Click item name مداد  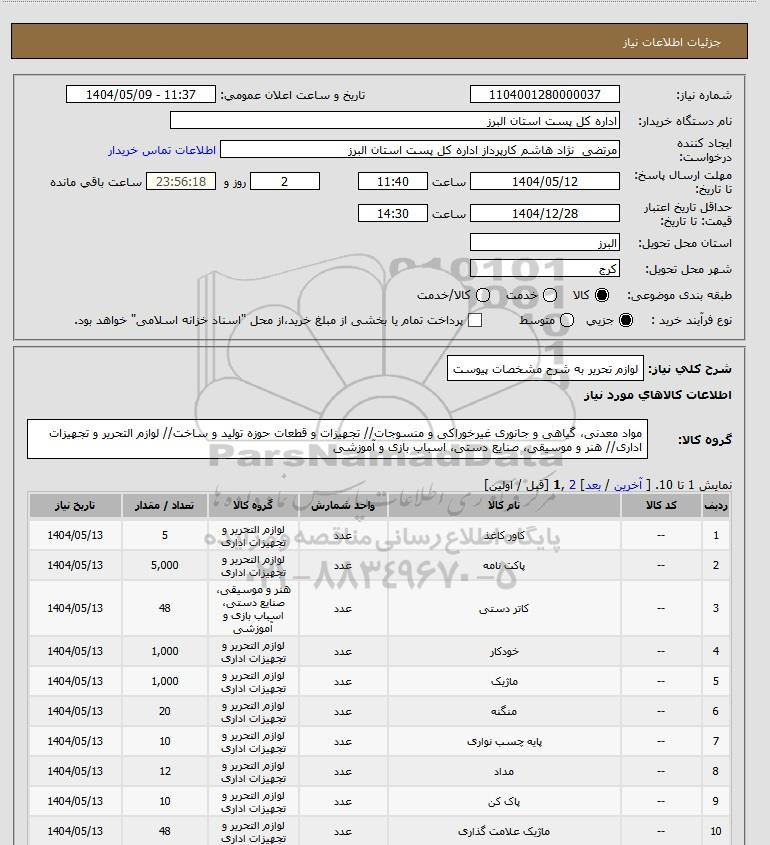[504, 772]
